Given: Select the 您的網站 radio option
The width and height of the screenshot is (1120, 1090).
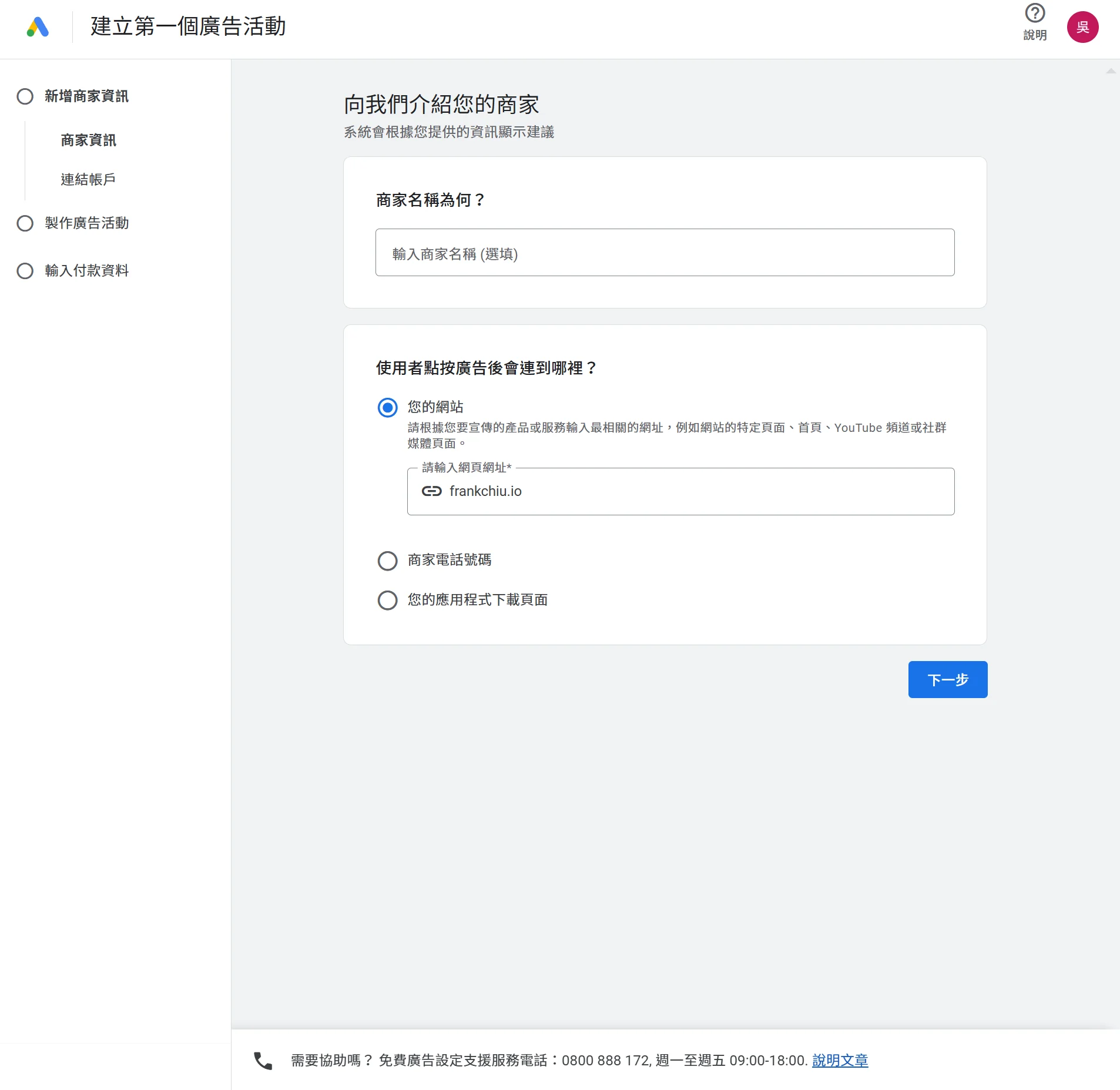Looking at the screenshot, I should tap(387, 407).
